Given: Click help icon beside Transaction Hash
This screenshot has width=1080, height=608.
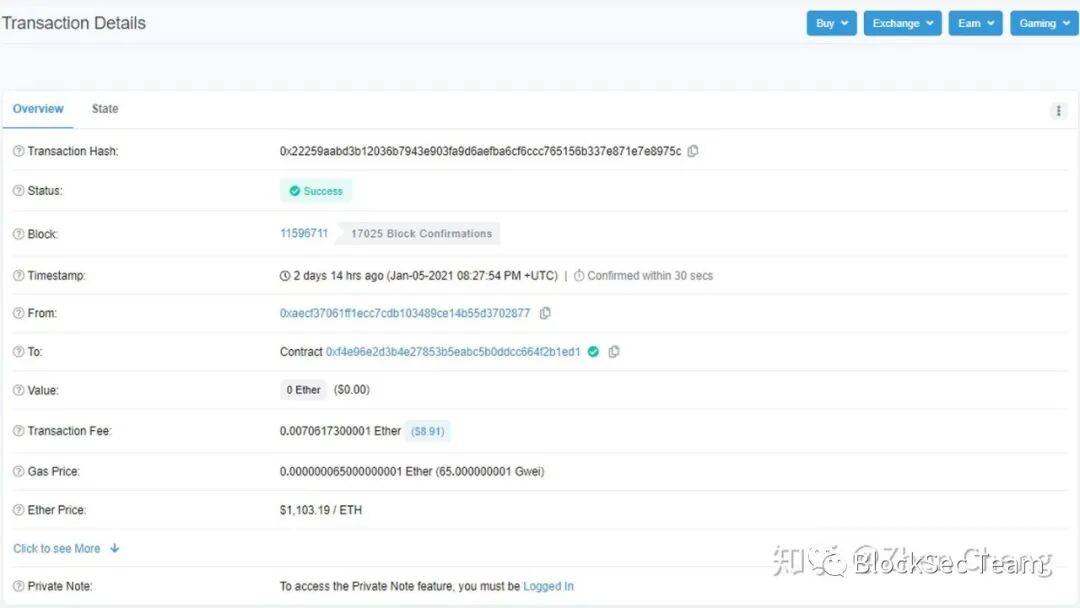Looking at the screenshot, I should coord(19,151).
